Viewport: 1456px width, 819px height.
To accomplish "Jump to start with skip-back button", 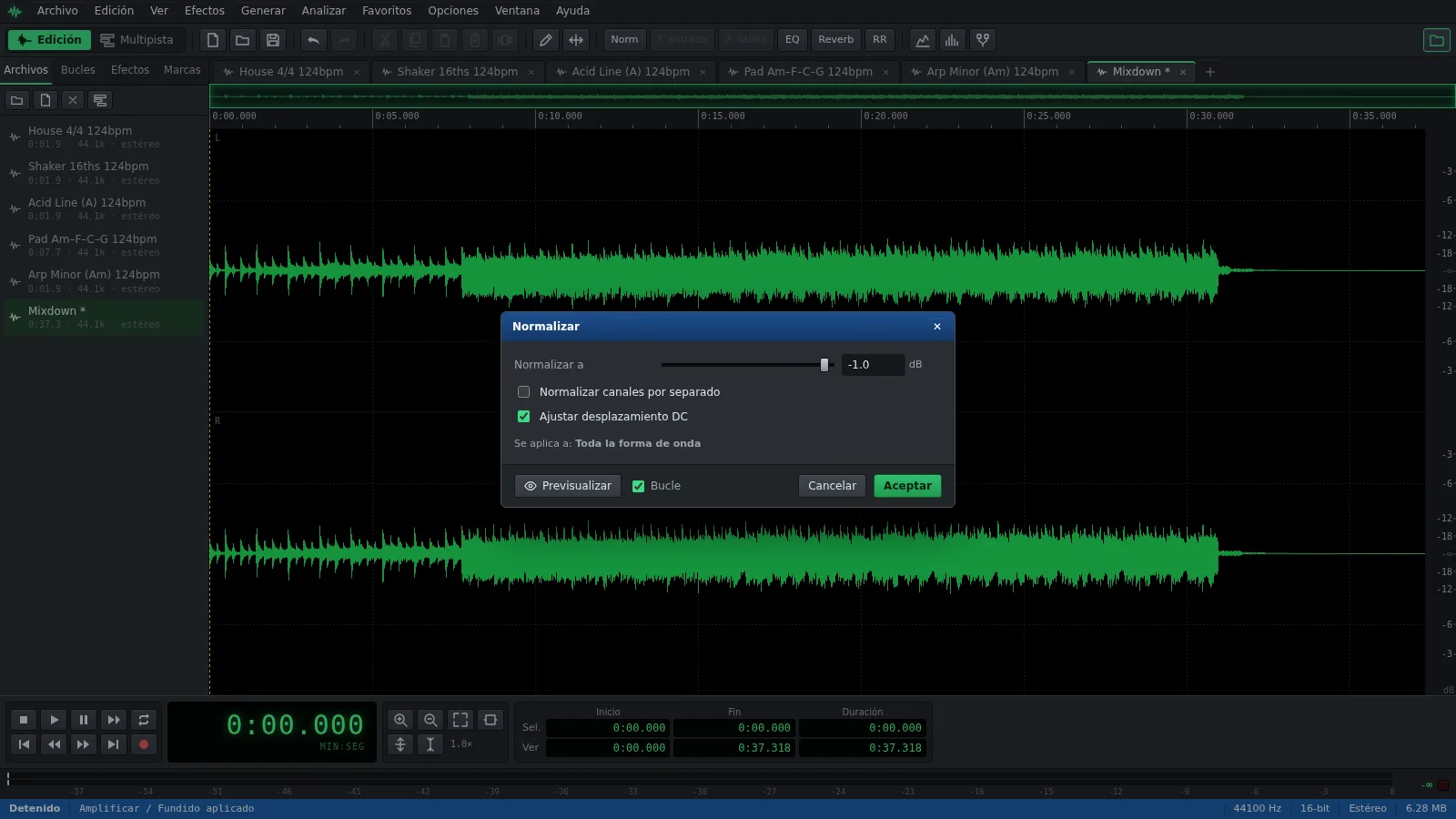I will (24, 744).
